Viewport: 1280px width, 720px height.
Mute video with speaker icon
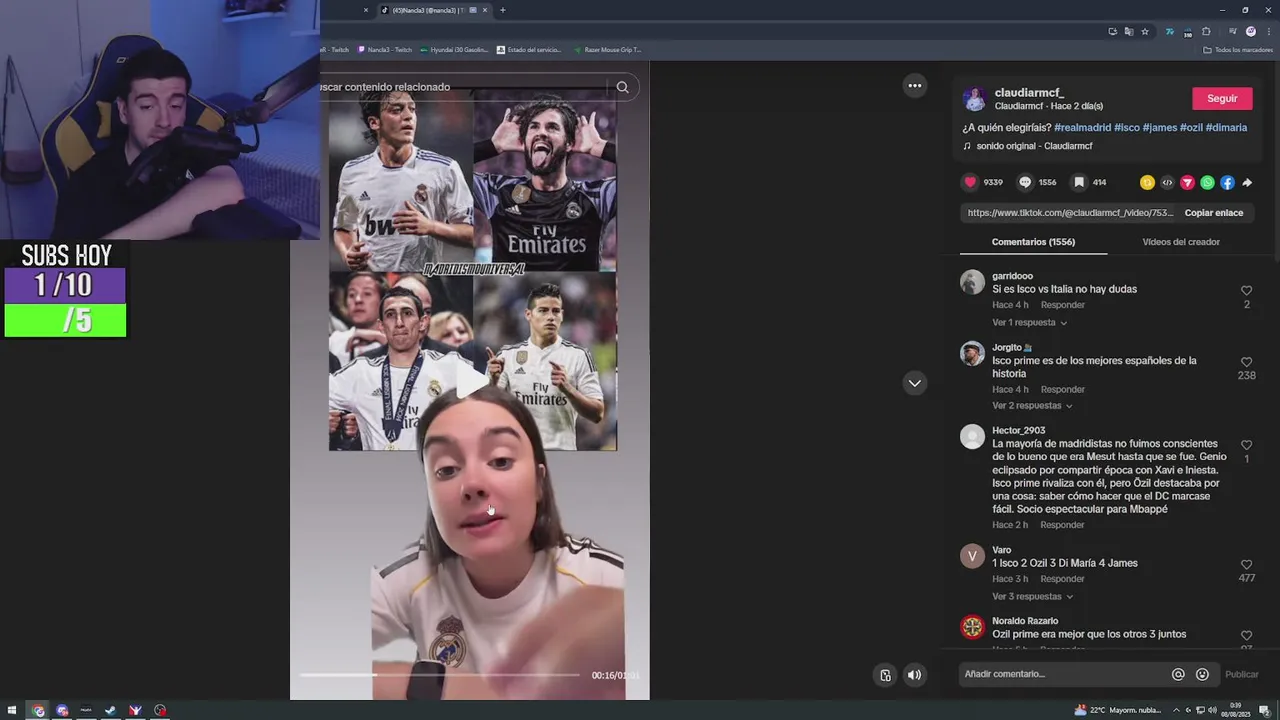coord(914,675)
